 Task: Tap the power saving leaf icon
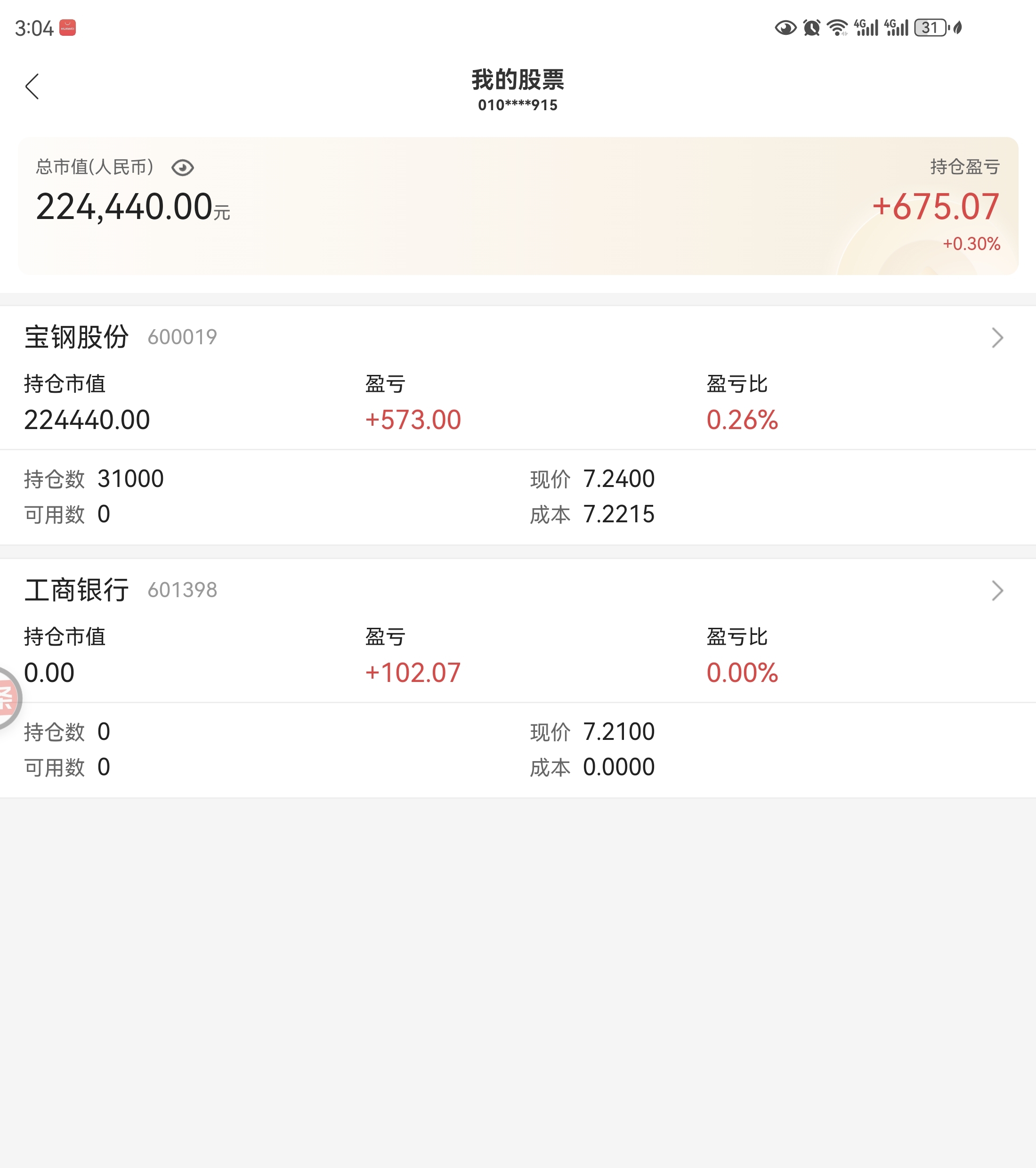pos(958,27)
